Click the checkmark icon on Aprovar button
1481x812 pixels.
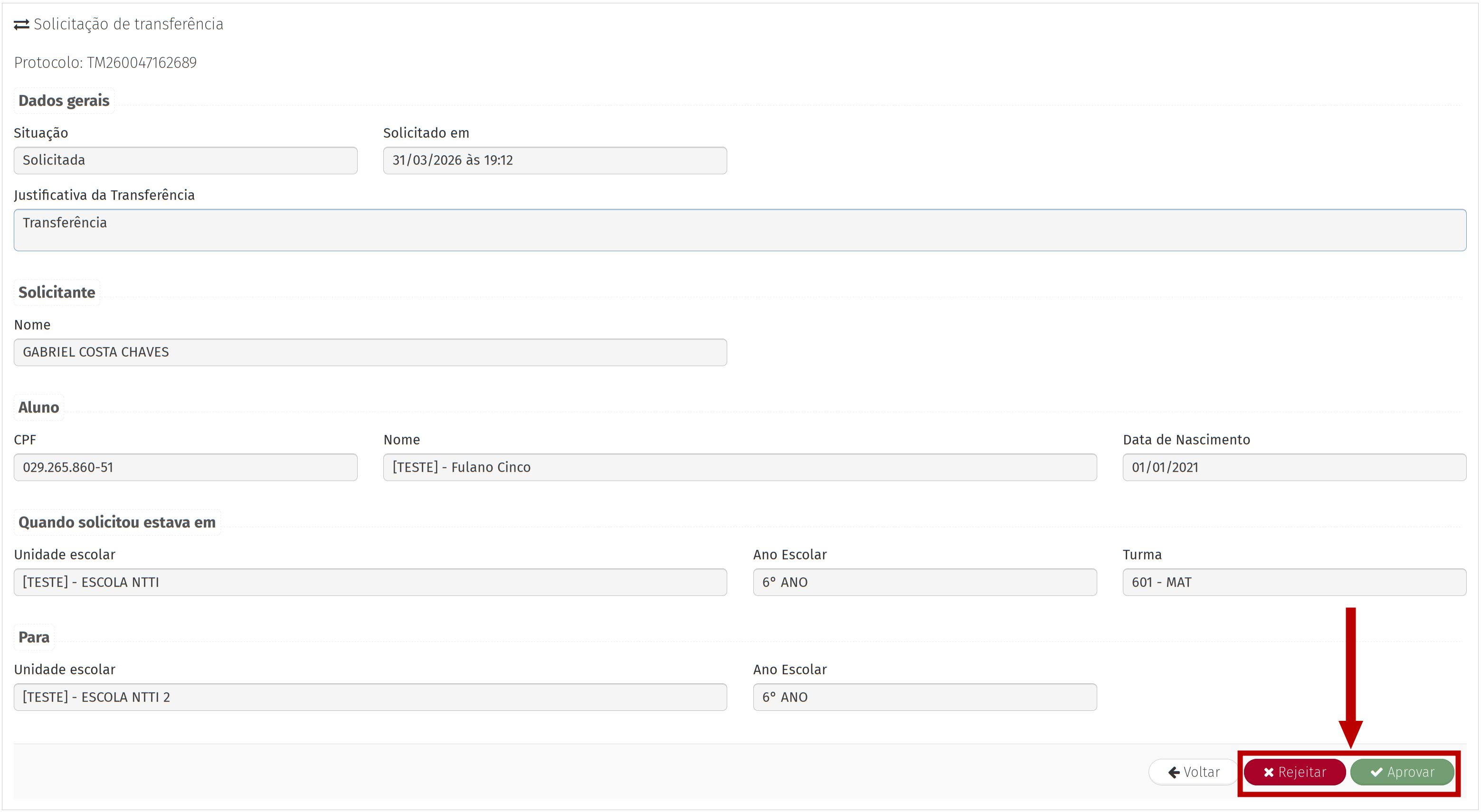1377,772
